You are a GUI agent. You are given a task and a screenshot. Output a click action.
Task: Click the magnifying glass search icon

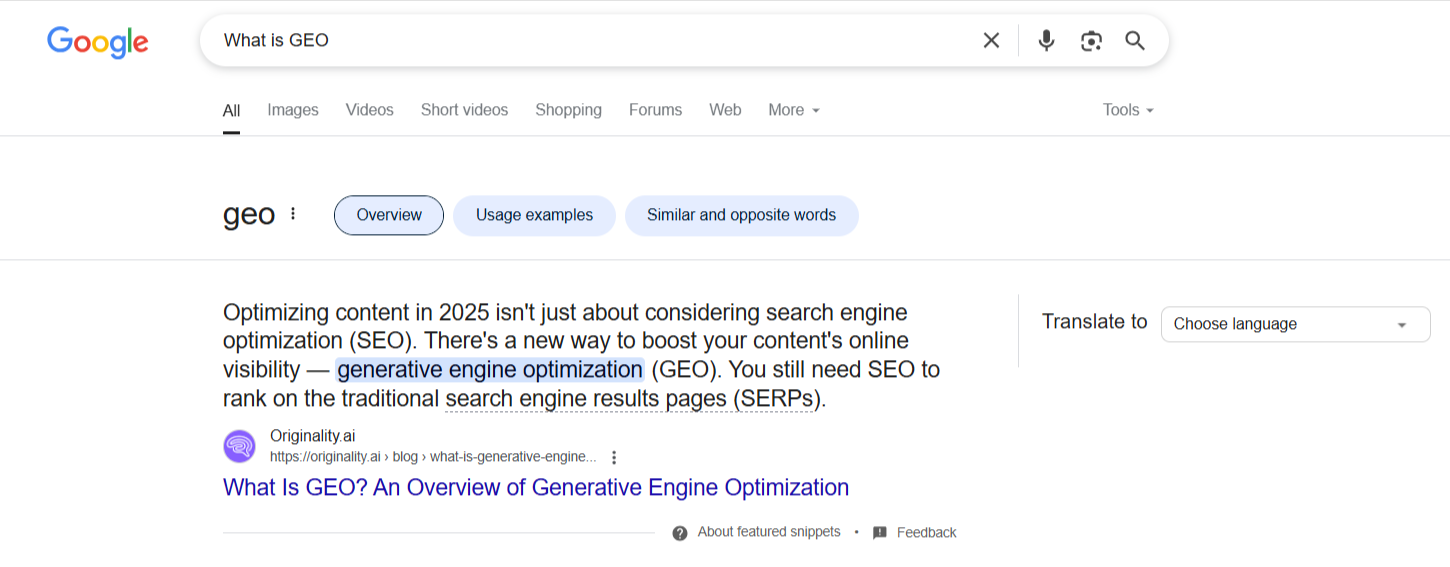click(1135, 40)
